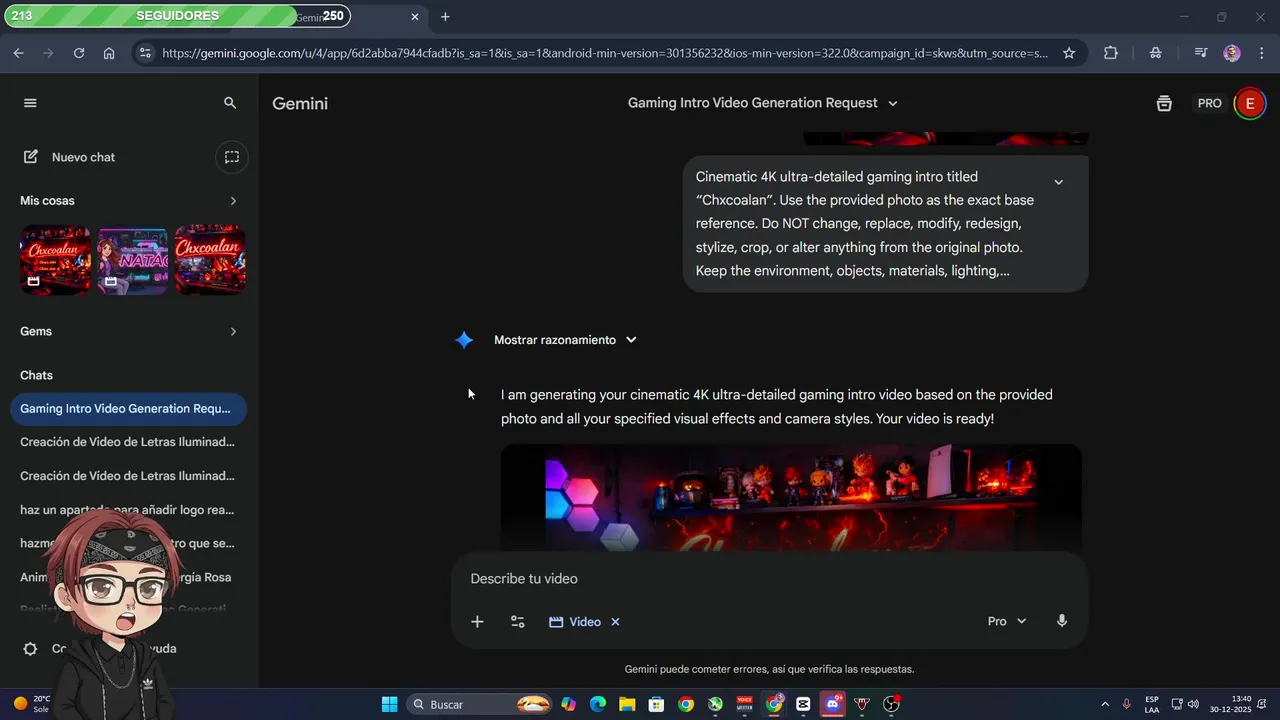Open the Chrome profile avatar
The height and width of the screenshot is (720, 1280).
click(1232, 53)
